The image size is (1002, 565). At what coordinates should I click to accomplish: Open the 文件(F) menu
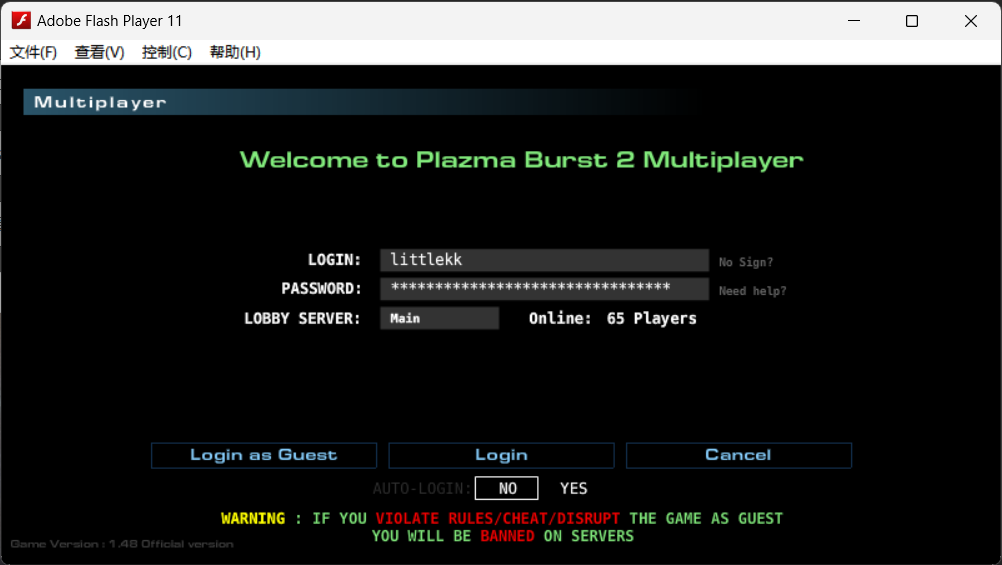[33, 52]
